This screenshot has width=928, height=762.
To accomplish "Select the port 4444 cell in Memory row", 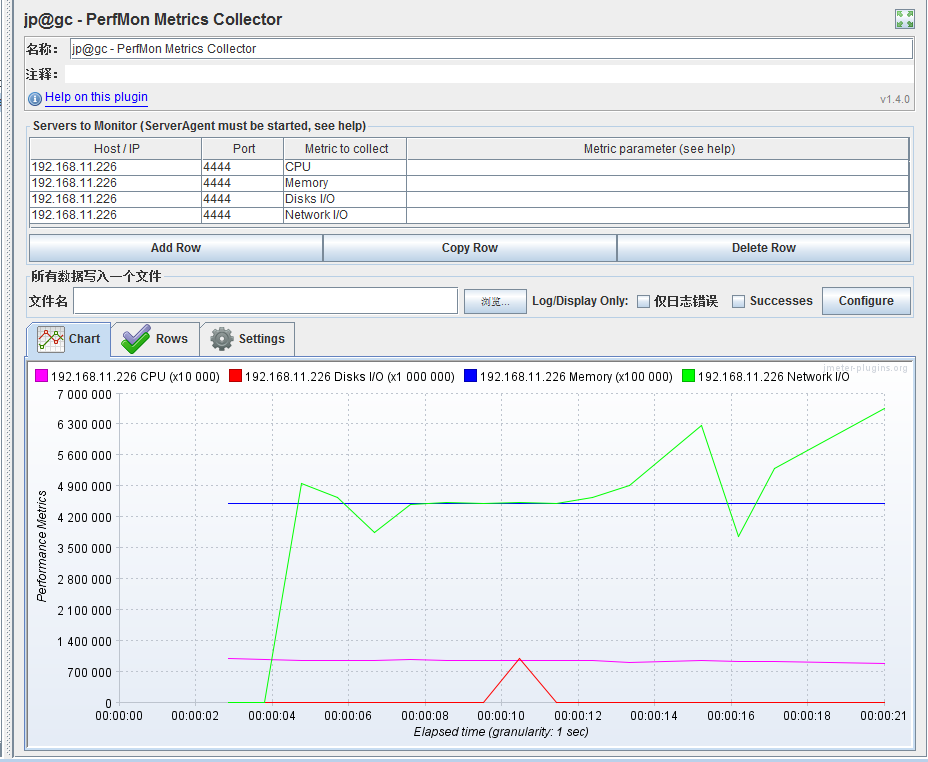I will pyautogui.click(x=242, y=183).
